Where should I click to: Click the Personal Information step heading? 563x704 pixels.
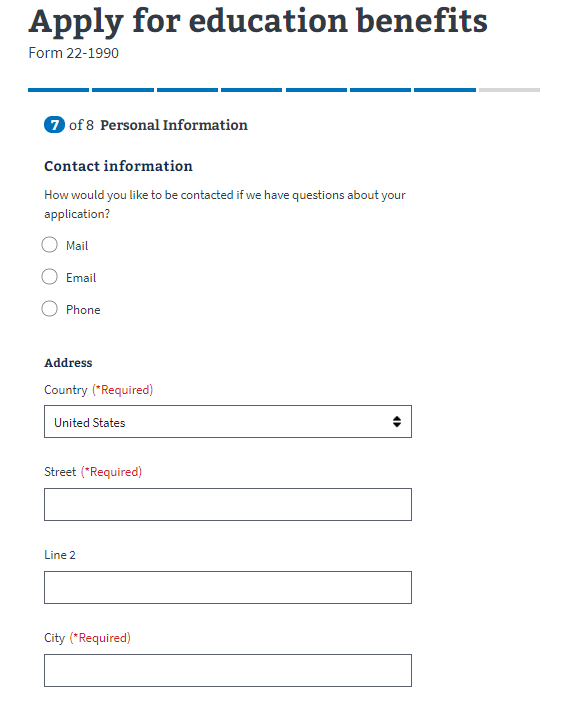[174, 125]
